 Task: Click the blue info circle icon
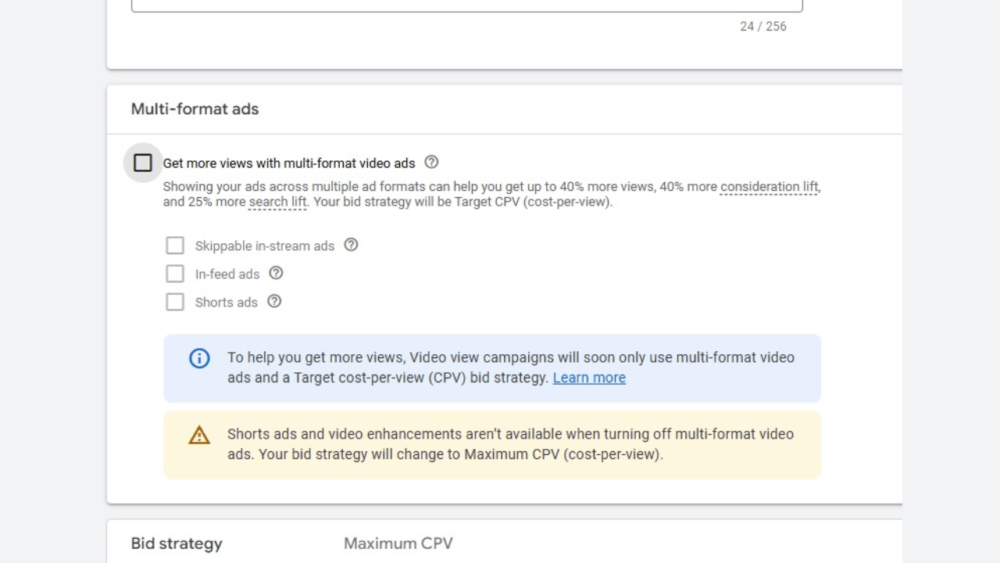[199, 358]
